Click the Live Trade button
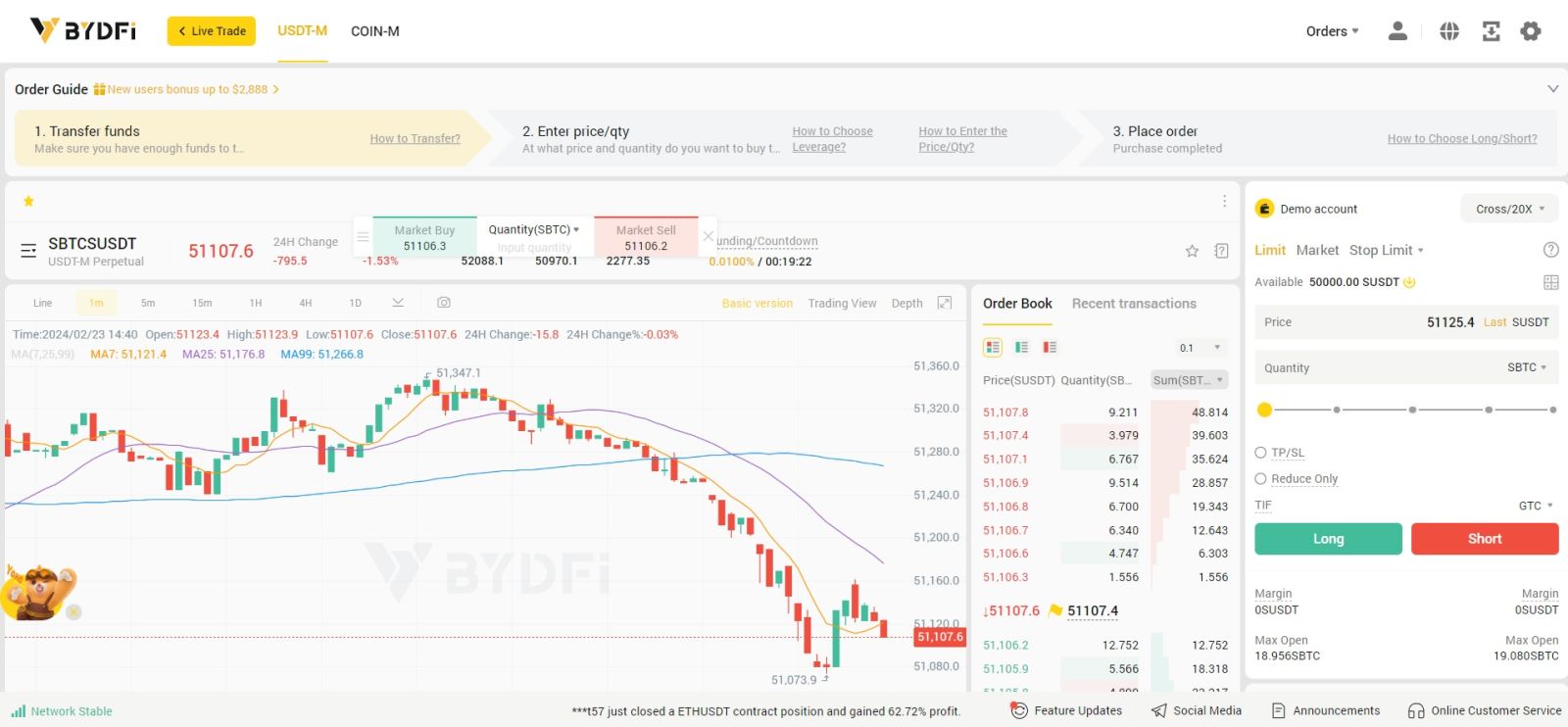 (212, 31)
